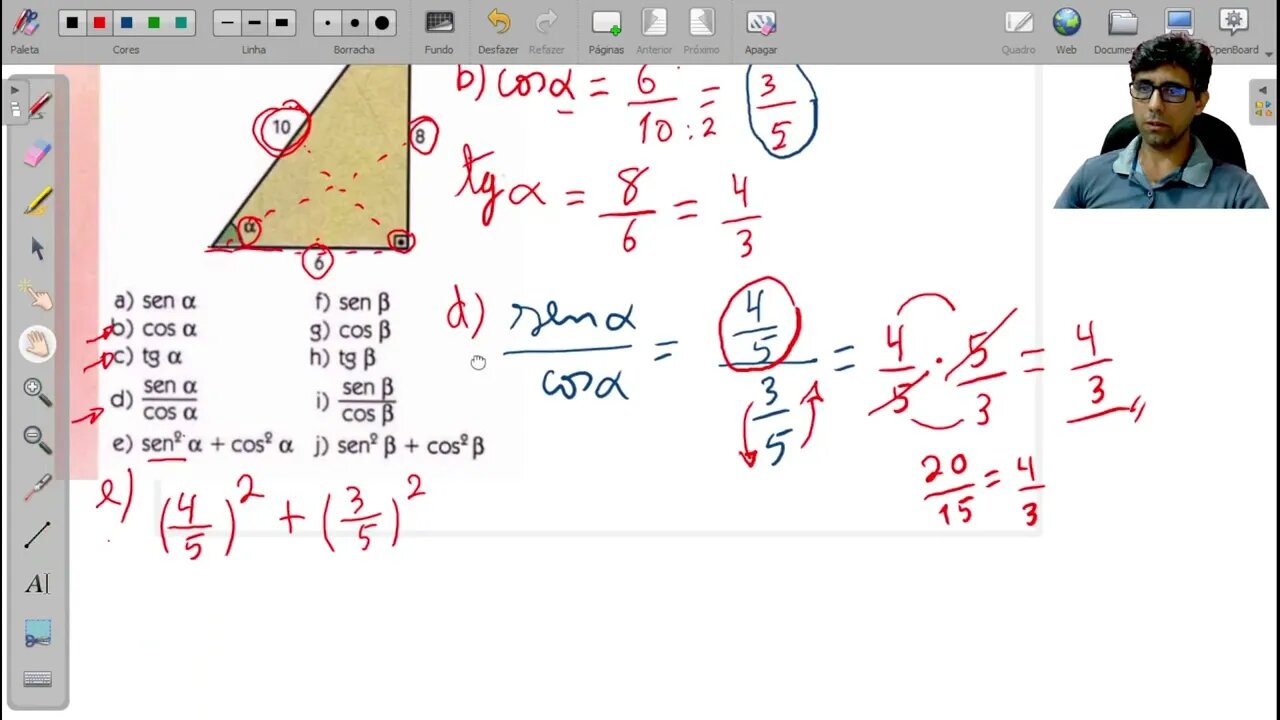Select the interact-with-items pointing hand tool
The width and height of the screenshot is (1280, 720).
pyautogui.click(x=37, y=296)
